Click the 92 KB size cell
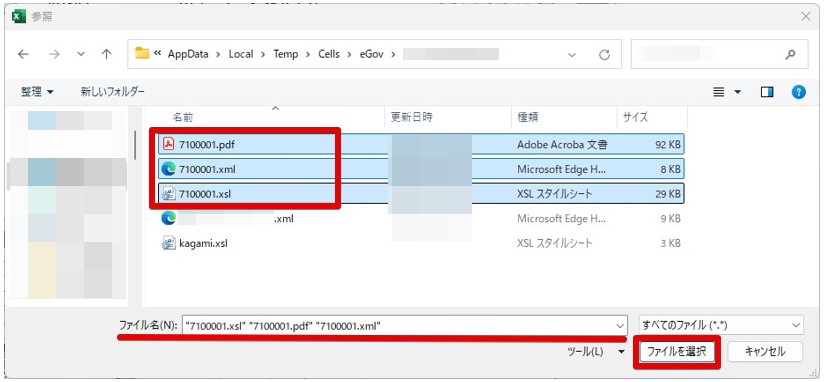 [668, 144]
